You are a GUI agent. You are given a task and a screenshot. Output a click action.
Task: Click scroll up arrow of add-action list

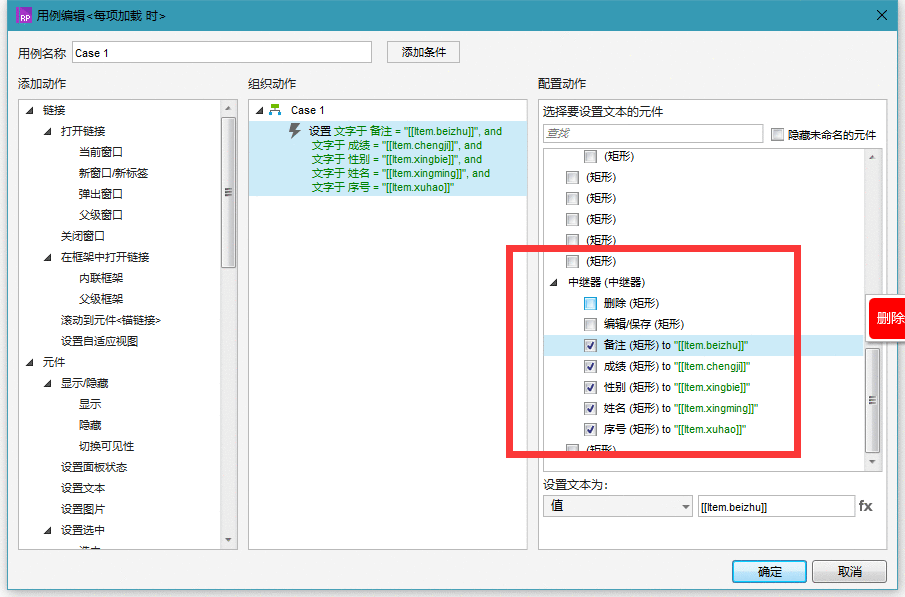point(228,109)
